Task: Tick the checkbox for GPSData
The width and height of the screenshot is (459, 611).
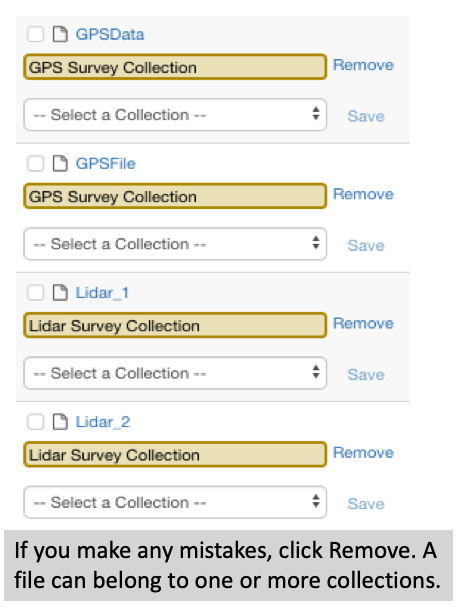Action: 35,34
